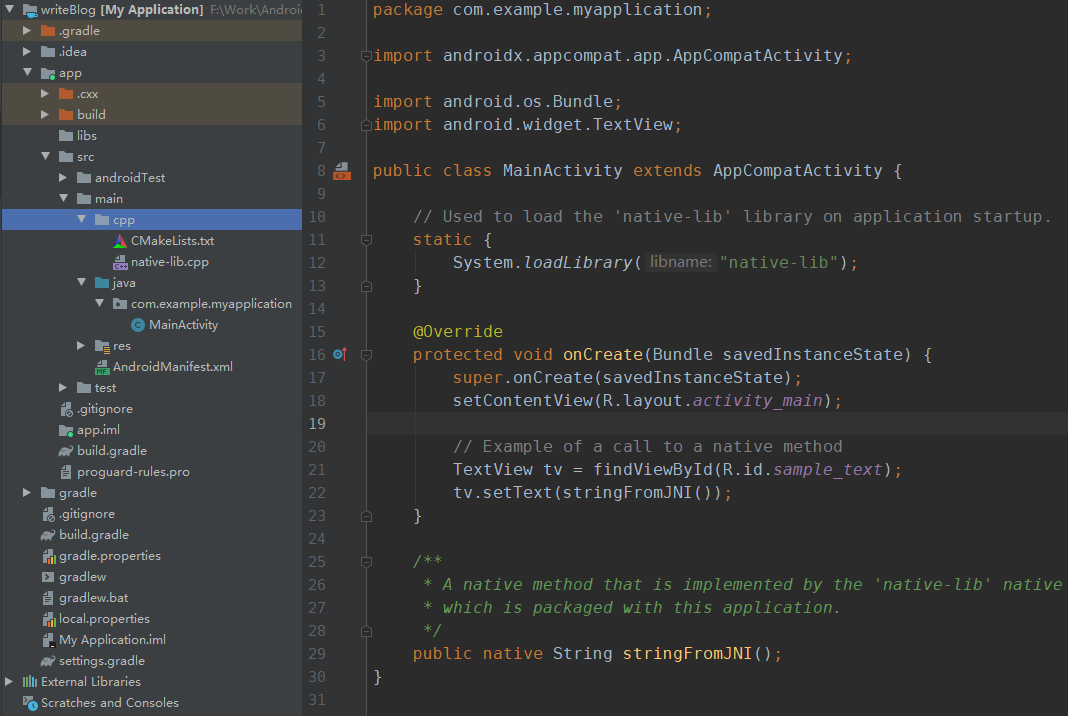Click the gradlew.bat file icon
Viewport: 1068px width, 716px height.
48,598
